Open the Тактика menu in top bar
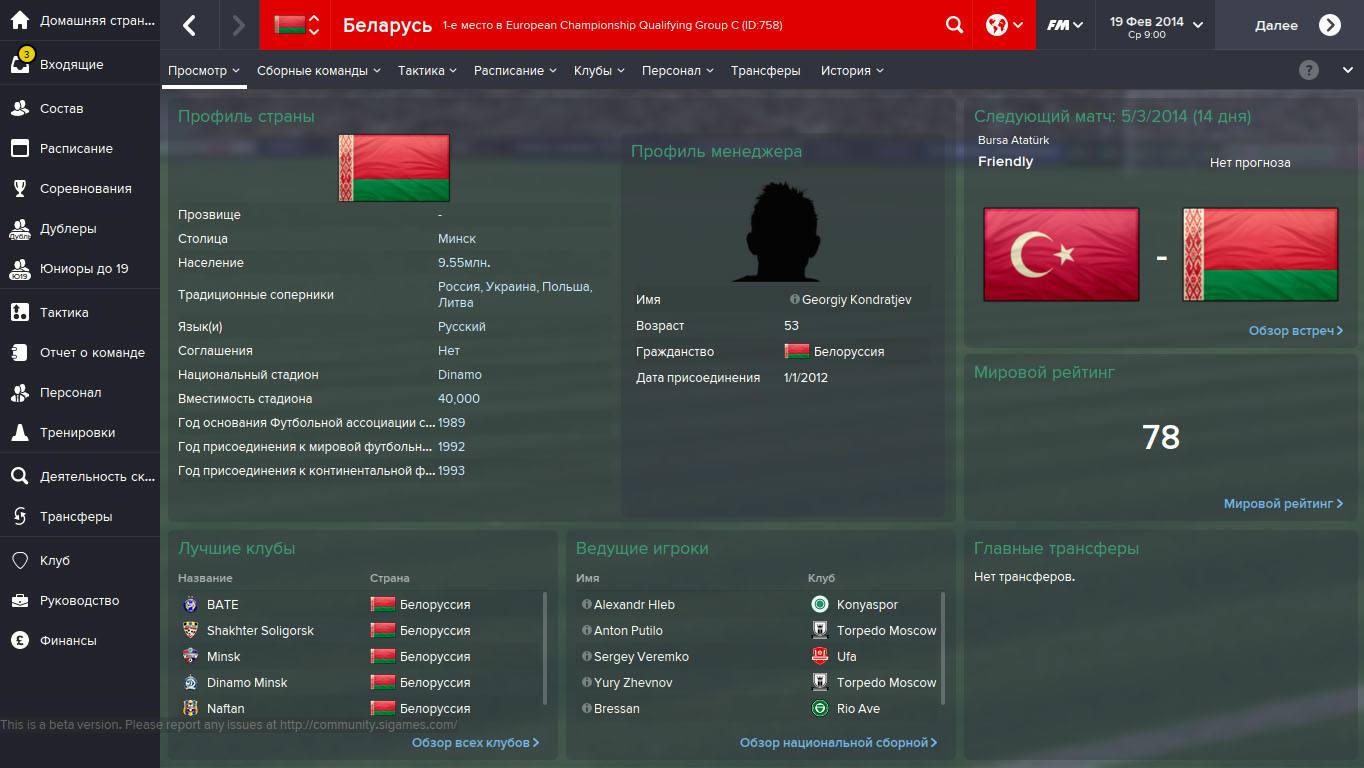1364x768 pixels. point(427,71)
